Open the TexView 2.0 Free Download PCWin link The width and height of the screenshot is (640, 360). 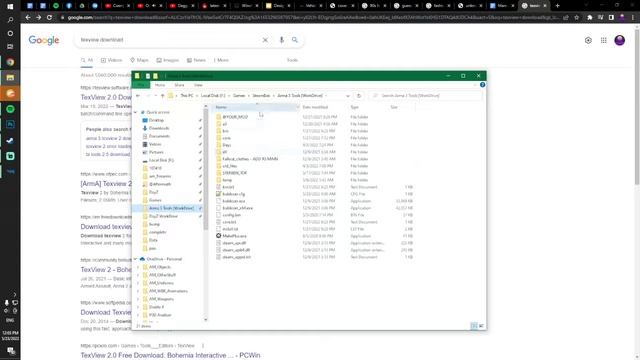pos(170,355)
